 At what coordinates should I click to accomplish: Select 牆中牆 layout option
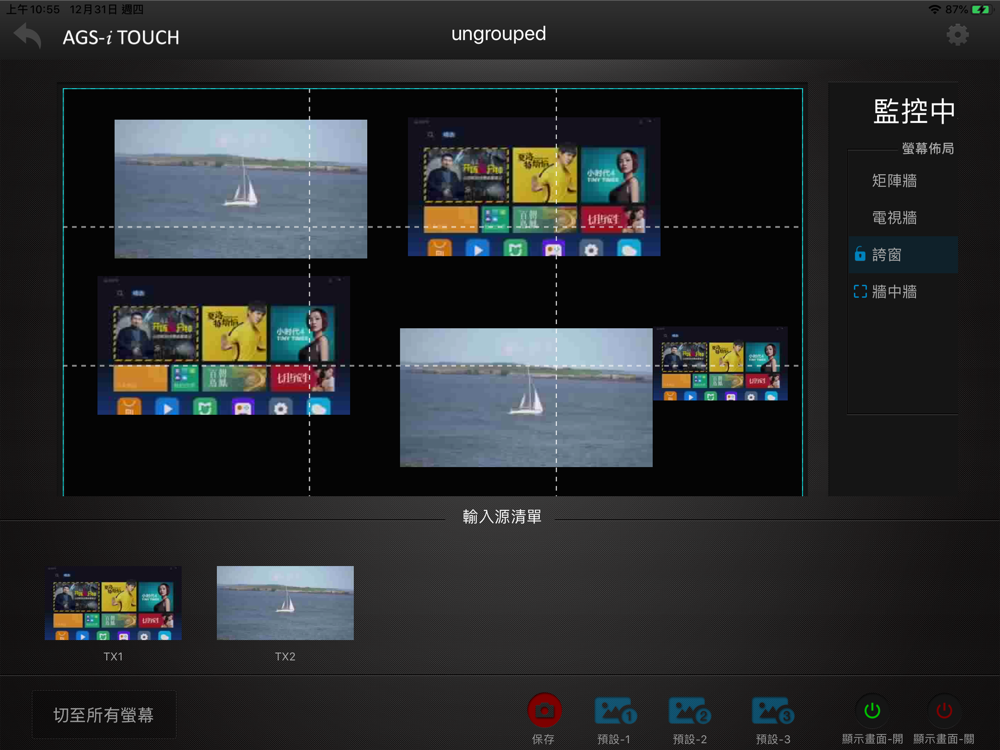[x=894, y=291]
